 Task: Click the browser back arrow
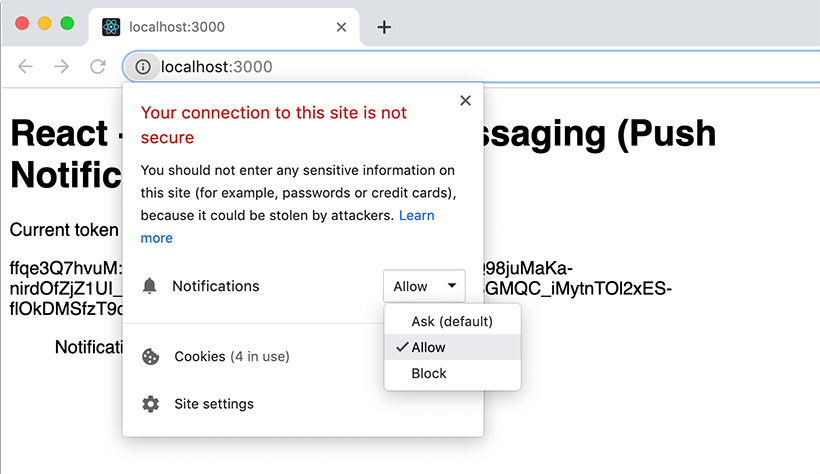click(26, 67)
